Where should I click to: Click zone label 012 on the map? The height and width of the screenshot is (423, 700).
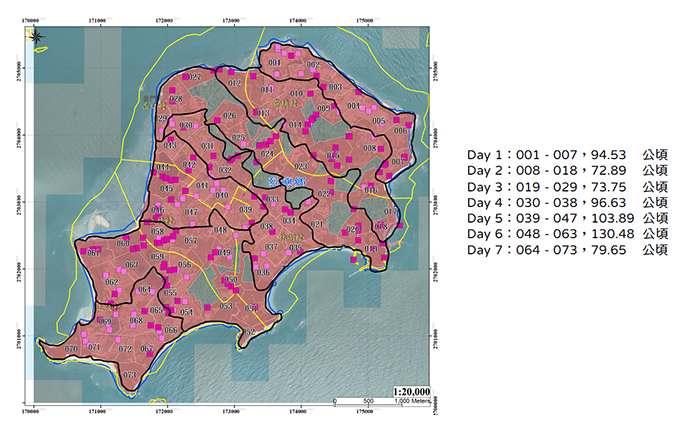tap(235, 83)
